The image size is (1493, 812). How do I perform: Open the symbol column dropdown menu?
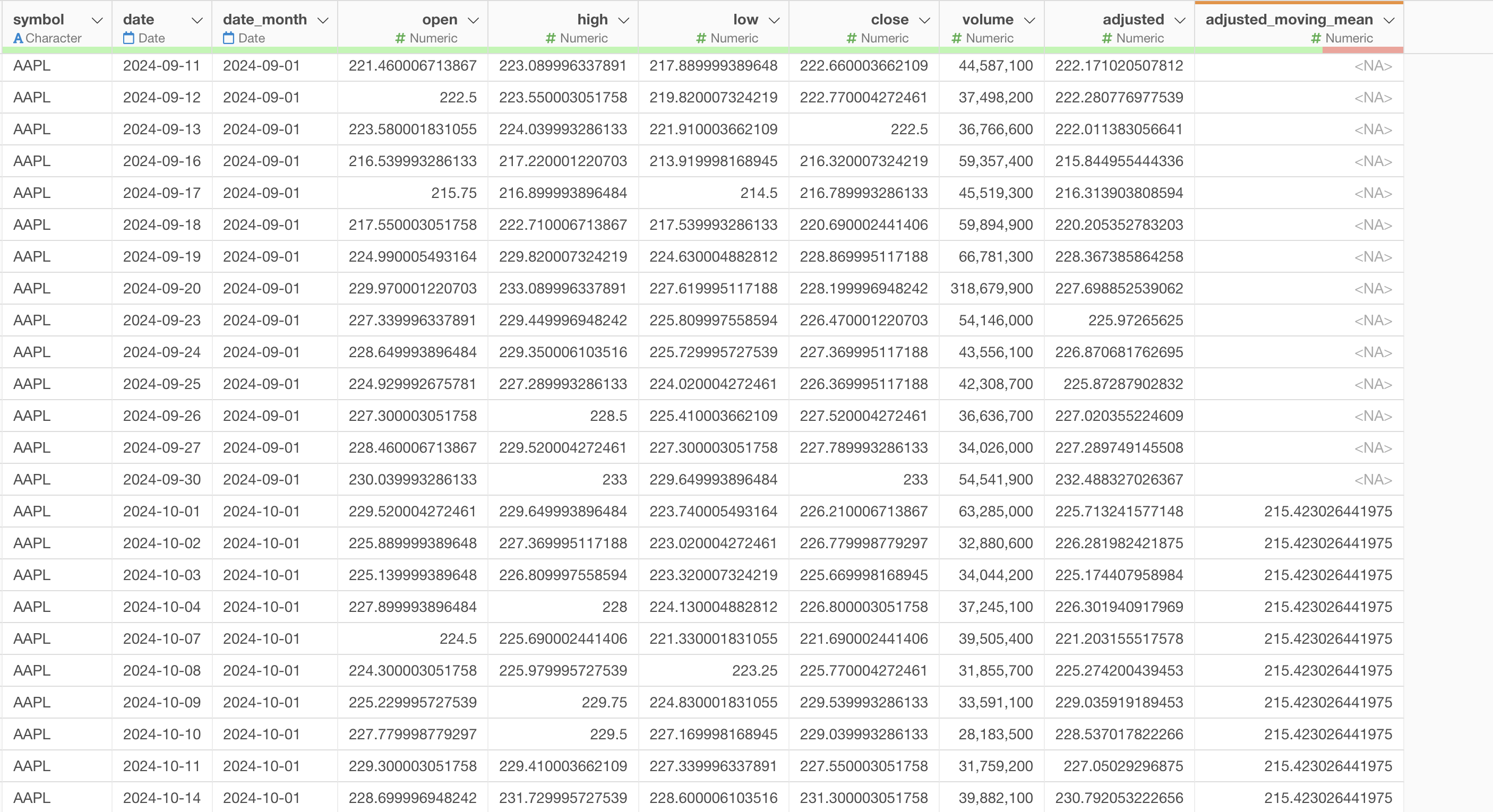coord(97,20)
